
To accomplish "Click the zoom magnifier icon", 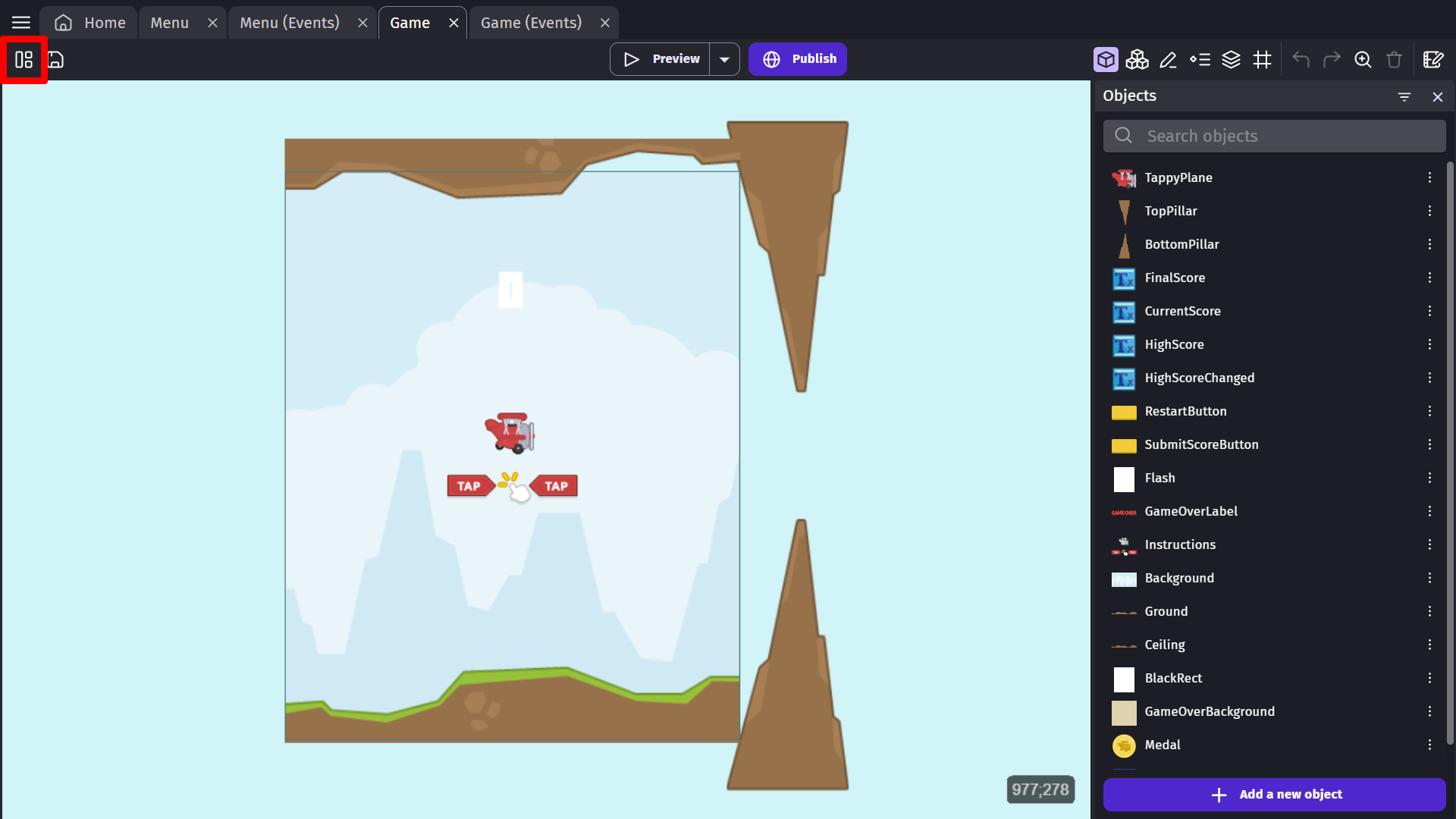I will [1363, 59].
